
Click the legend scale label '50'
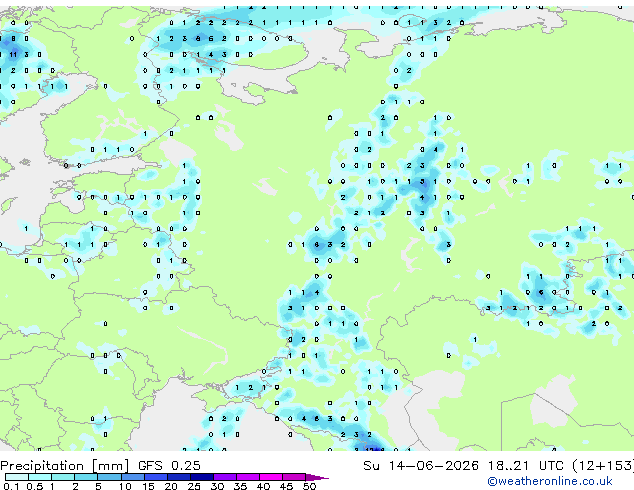pyautogui.click(x=309, y=486)
